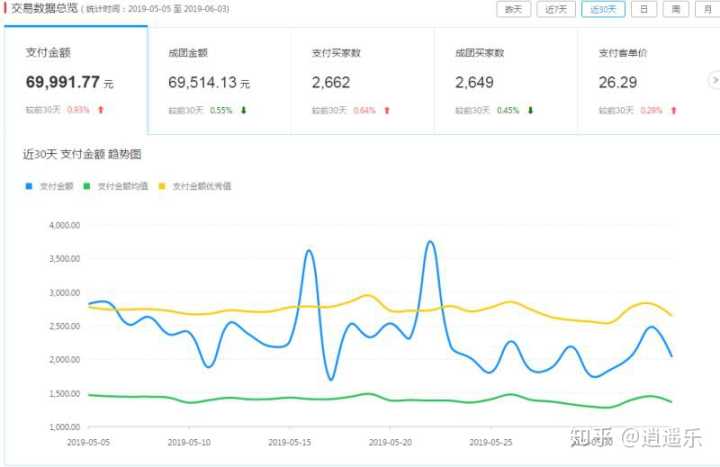Screen dimensions: 720x467
Task: Click green down arrow under 成团买家数
Action: [530, 110]
